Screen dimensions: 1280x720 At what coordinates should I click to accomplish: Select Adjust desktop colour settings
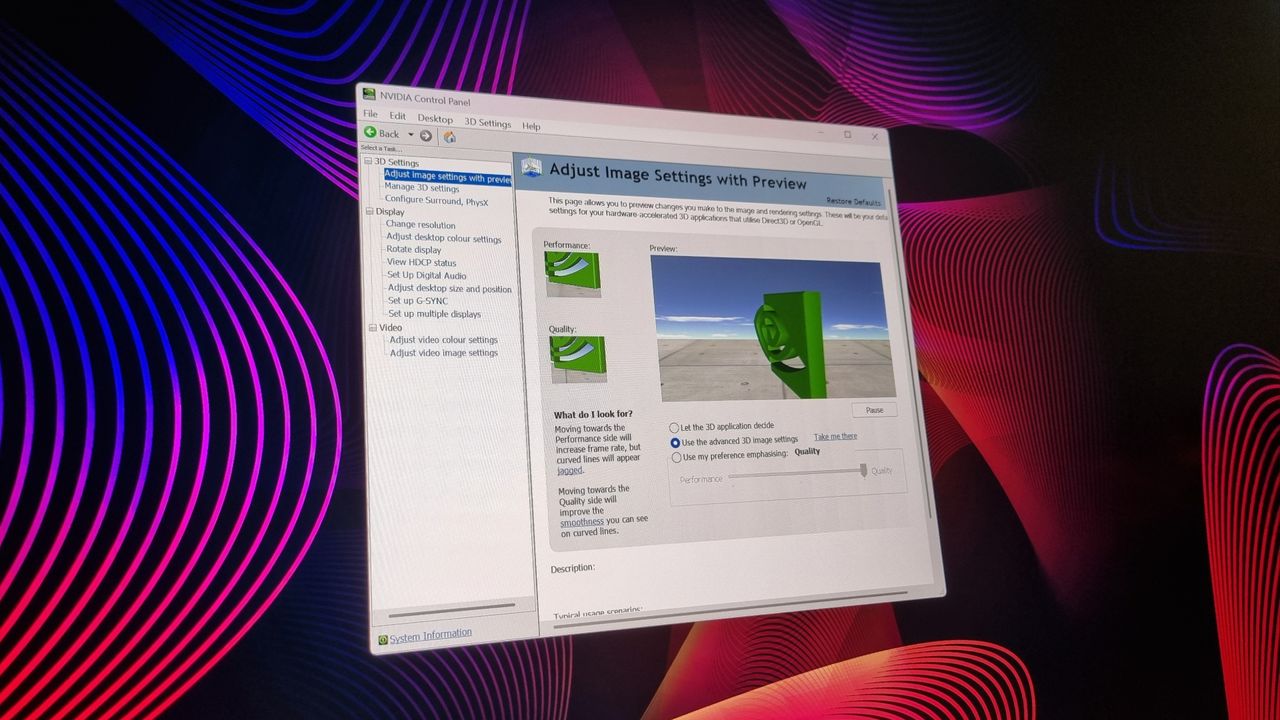tap(444, 238)
